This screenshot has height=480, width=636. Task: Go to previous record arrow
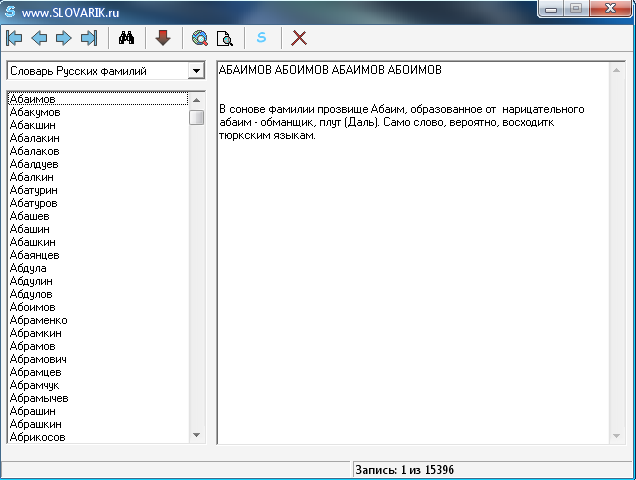[39, 38]
